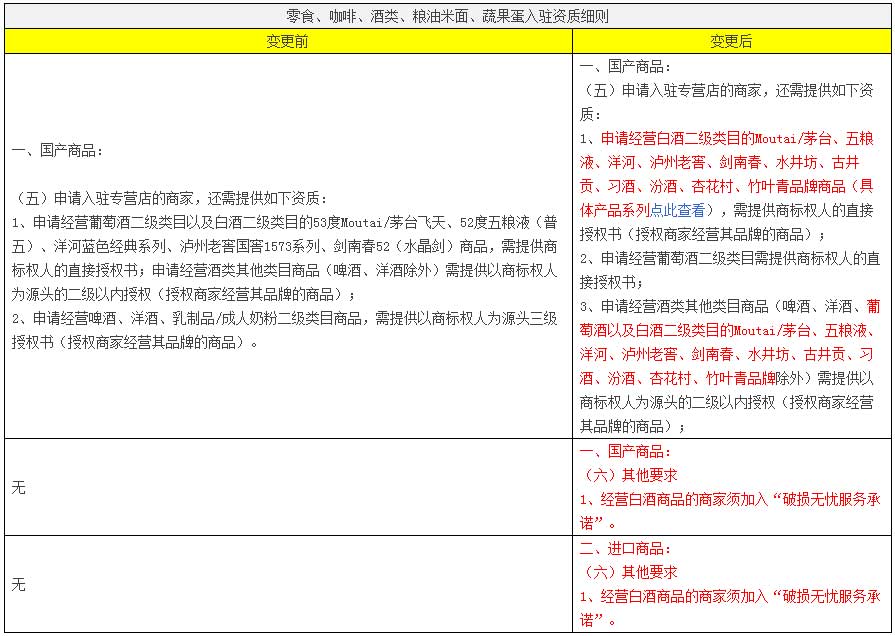Click 一、国产商品 in the 变更前 column

(x=58, y=151)
